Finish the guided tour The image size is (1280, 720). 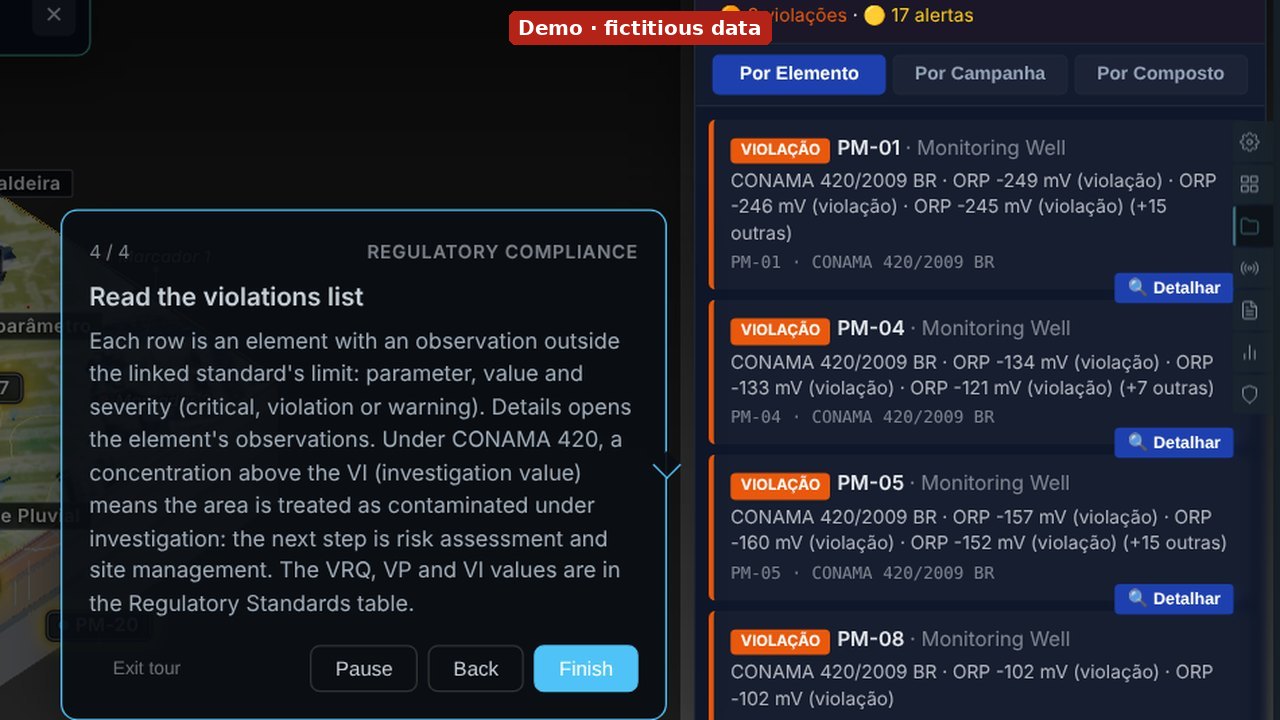(x=586, y=669)
